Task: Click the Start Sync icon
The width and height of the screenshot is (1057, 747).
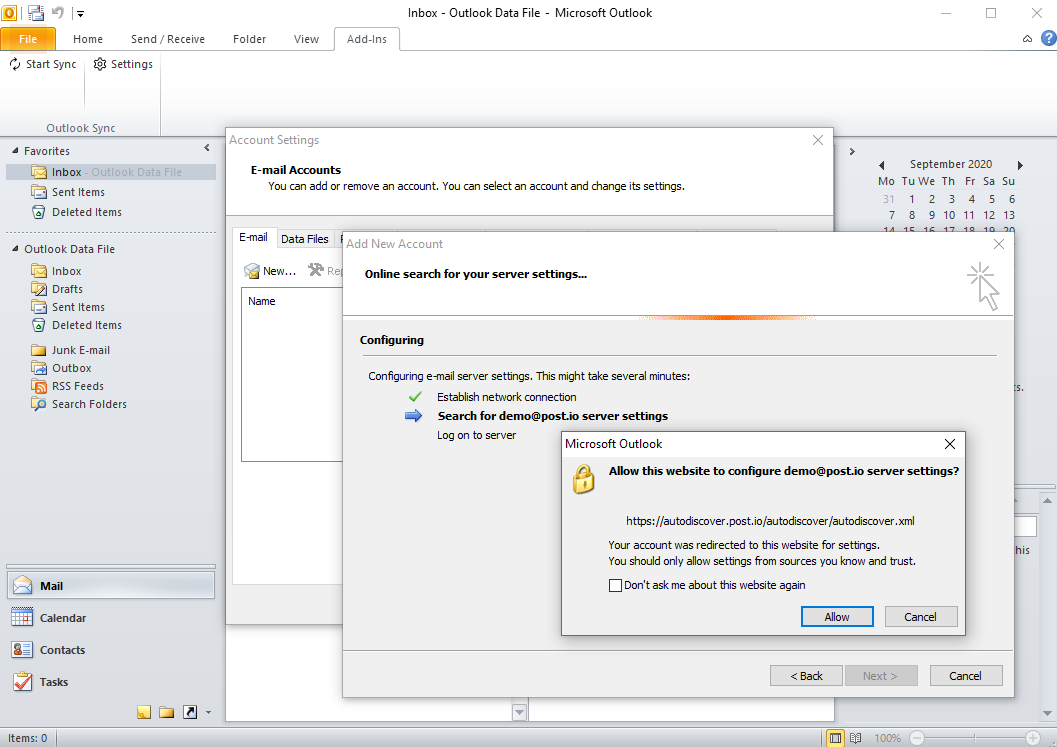Action: [15, 64]
